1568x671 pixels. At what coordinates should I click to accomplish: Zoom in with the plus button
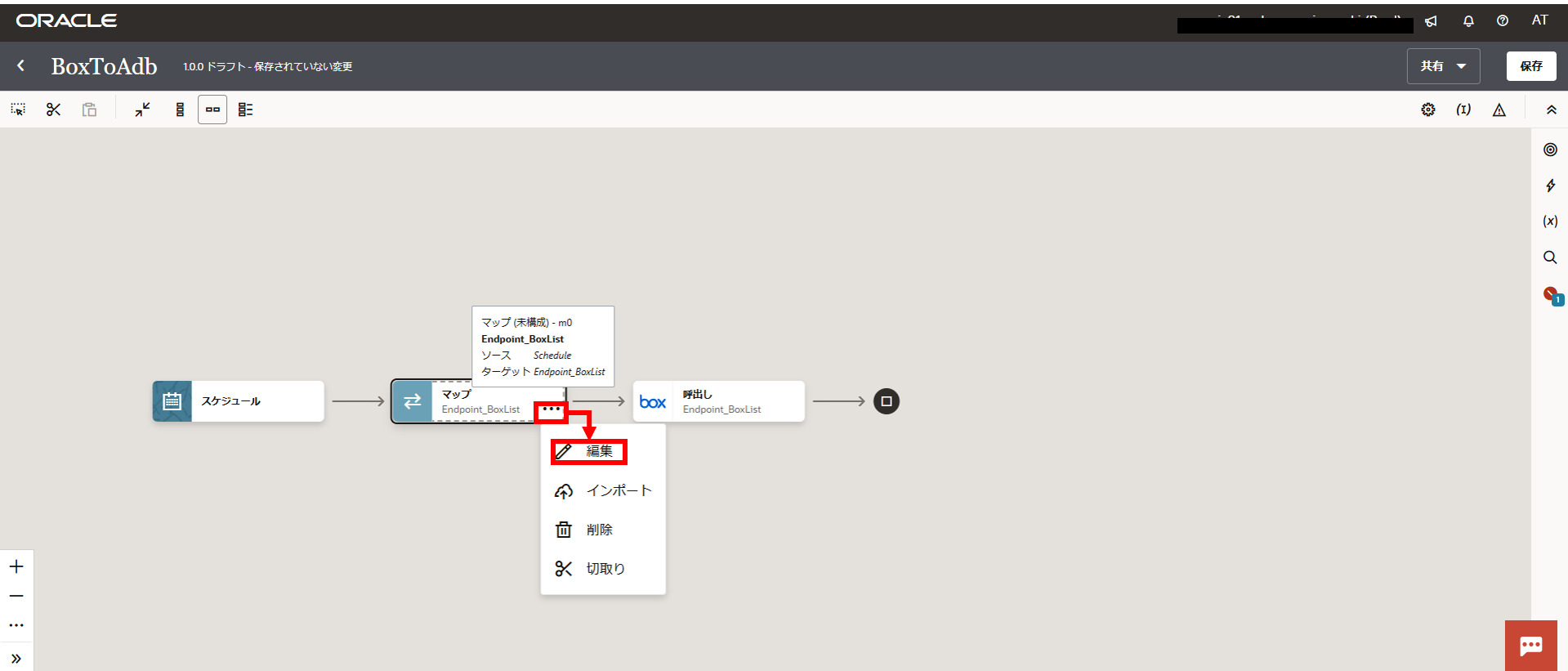16,566
